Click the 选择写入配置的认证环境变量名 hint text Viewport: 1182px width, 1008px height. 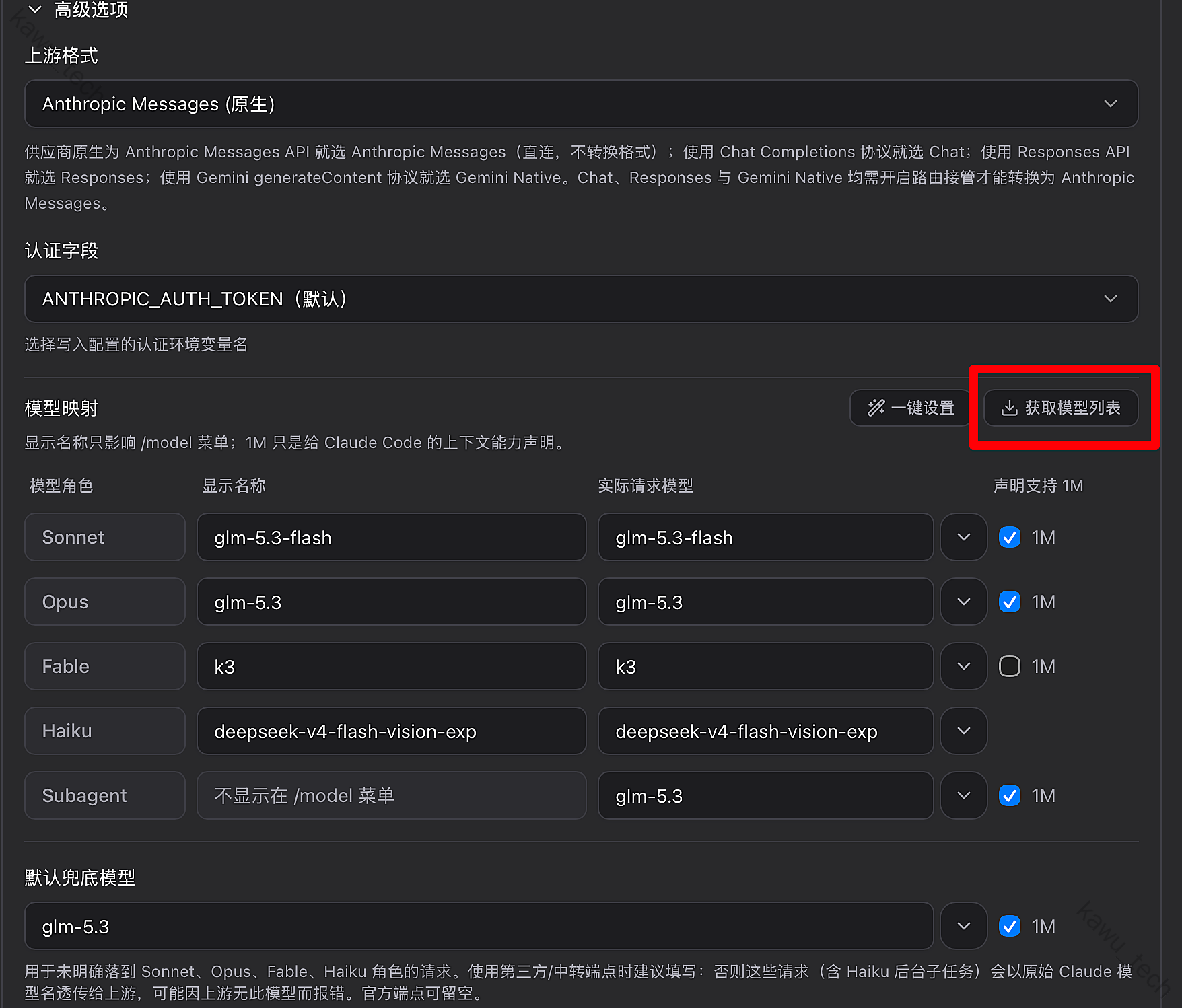point(137,345)
